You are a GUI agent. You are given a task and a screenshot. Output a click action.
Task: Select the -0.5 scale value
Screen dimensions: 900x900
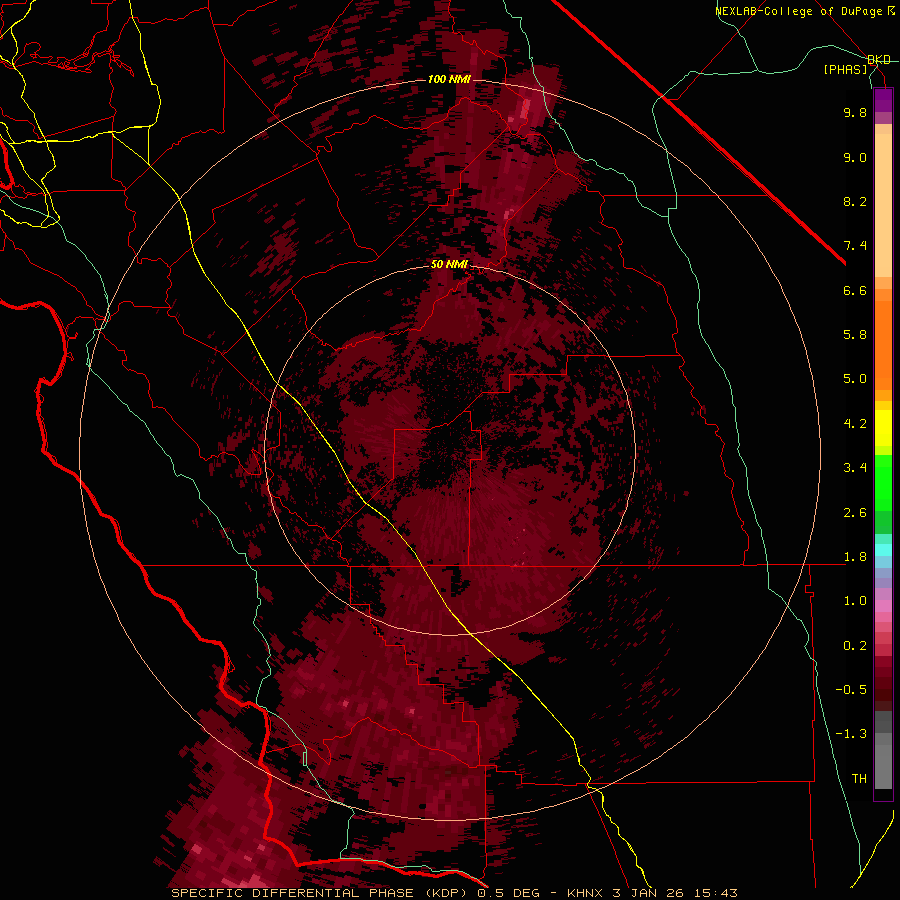[851, 690]
